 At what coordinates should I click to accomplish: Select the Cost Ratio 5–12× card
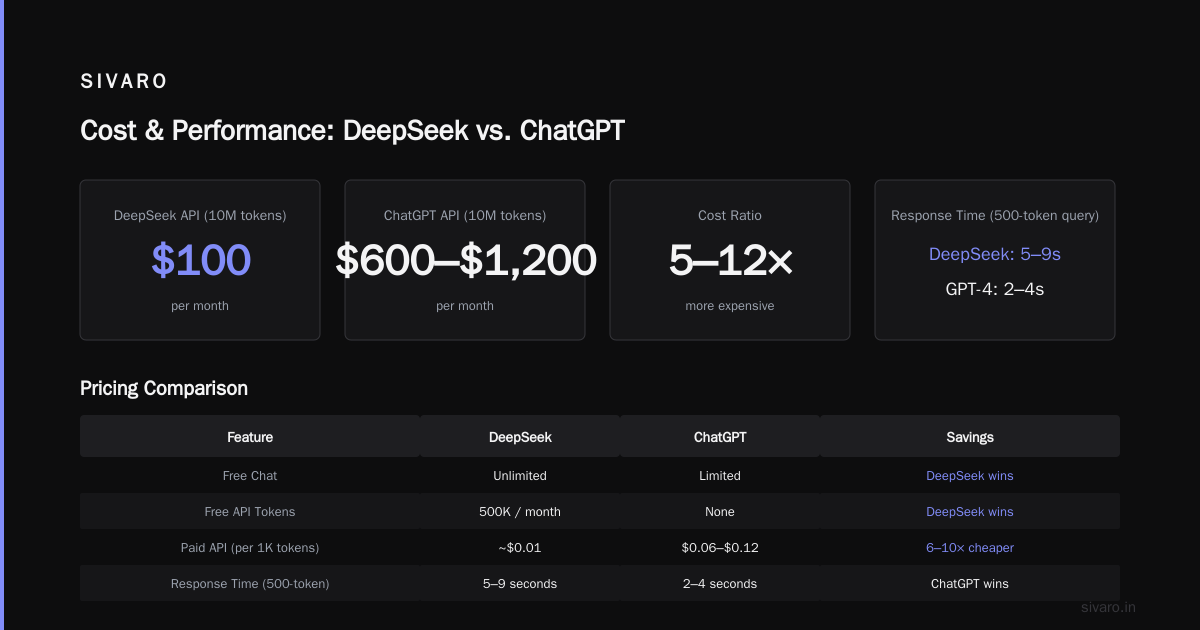coord(730,260)
